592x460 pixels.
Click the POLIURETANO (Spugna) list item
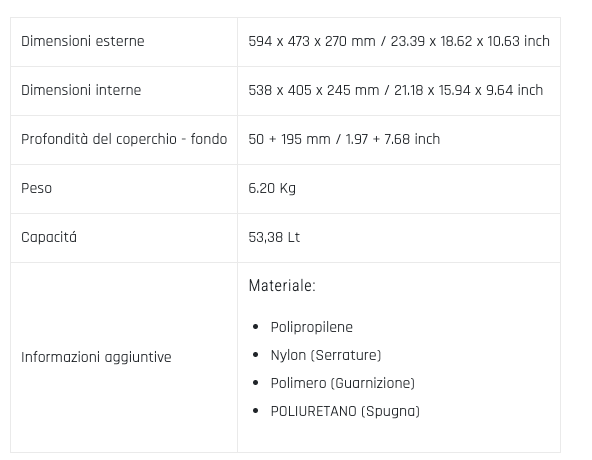pyautogui.click(x=345, y=411)
